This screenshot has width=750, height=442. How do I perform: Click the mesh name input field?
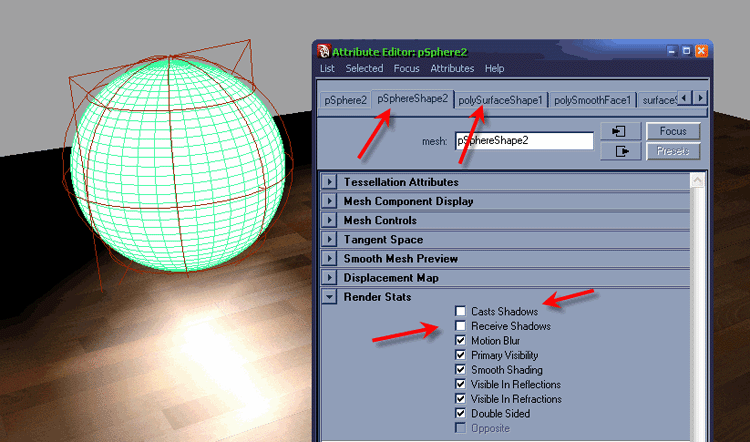click(x=523, y=141)
